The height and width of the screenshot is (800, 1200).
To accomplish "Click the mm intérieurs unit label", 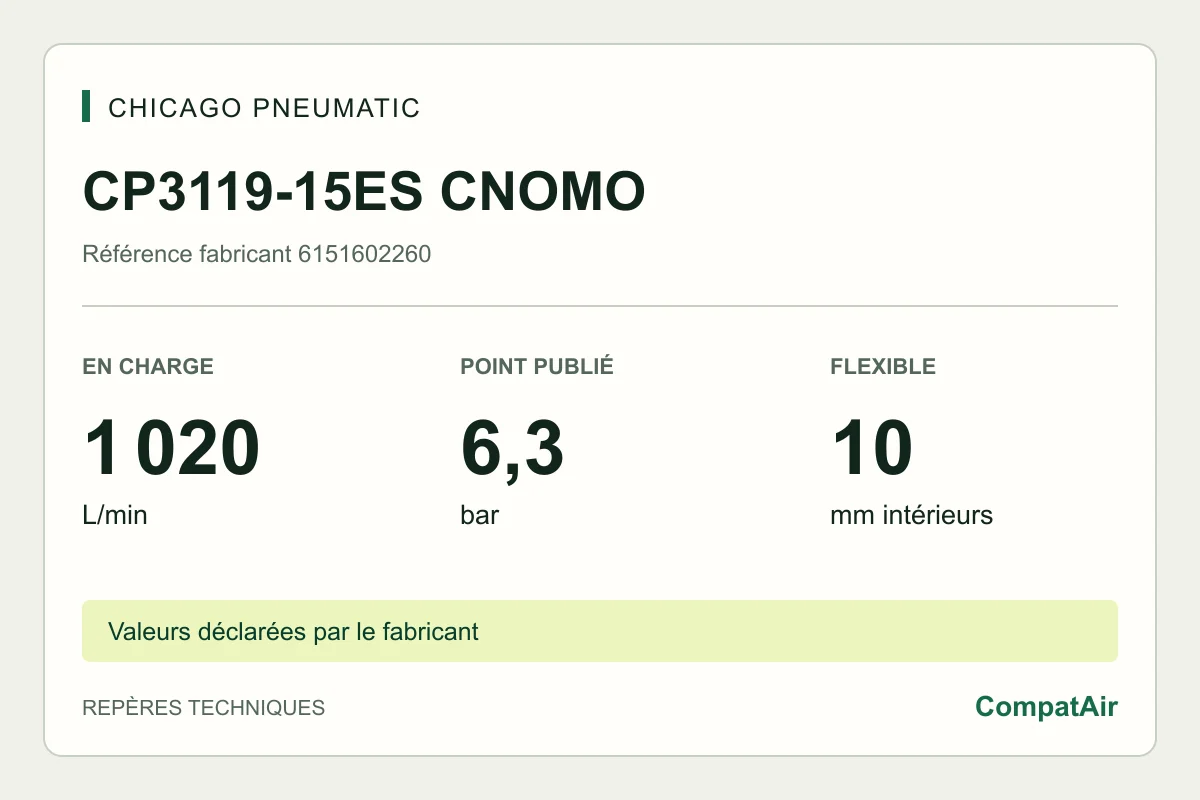I will 912,516.
